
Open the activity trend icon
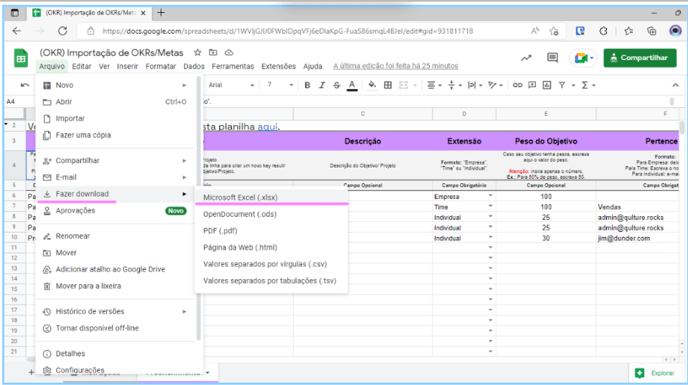pos(526,58)
